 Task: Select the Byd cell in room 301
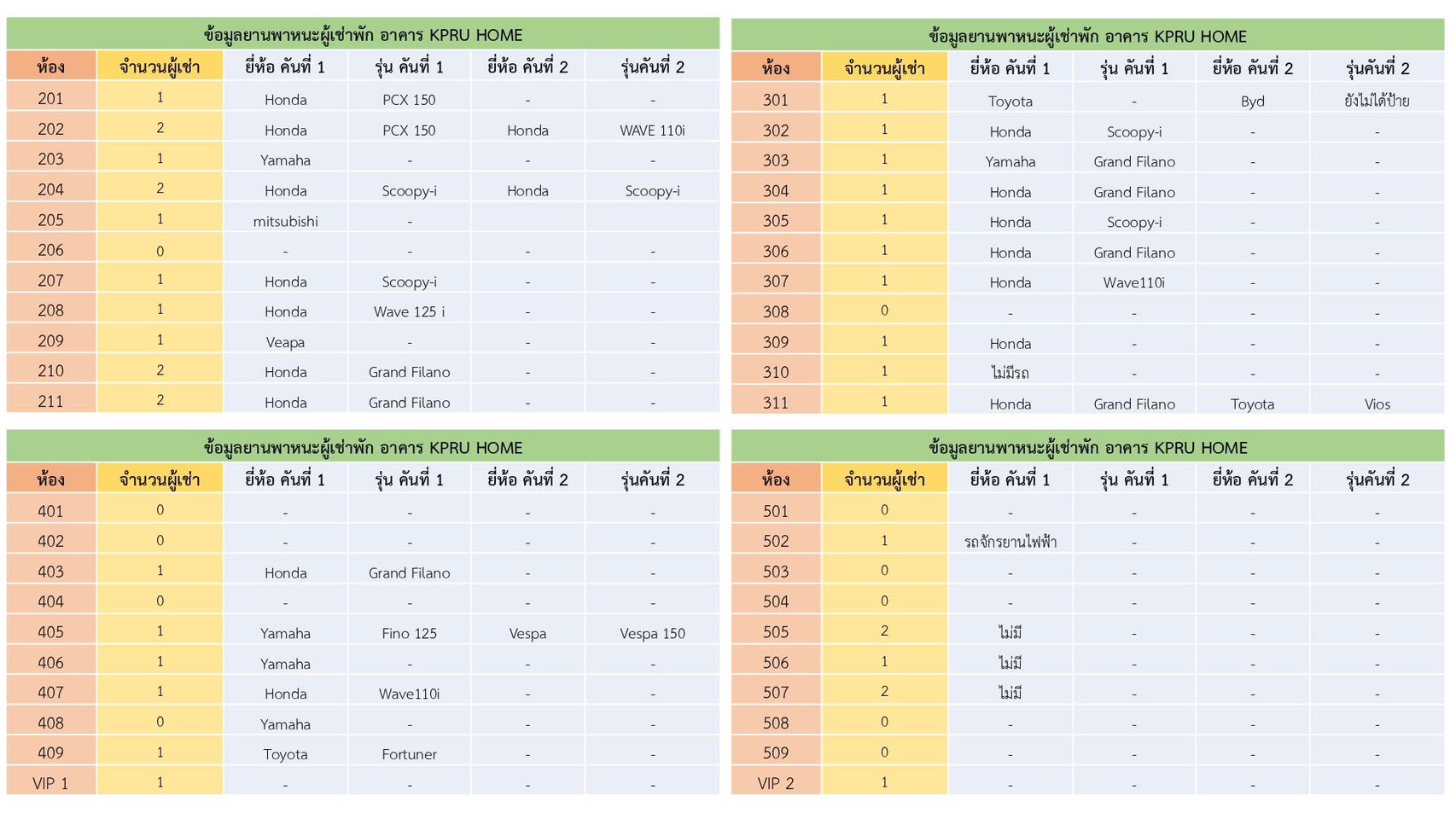(x=1252, y=101)
